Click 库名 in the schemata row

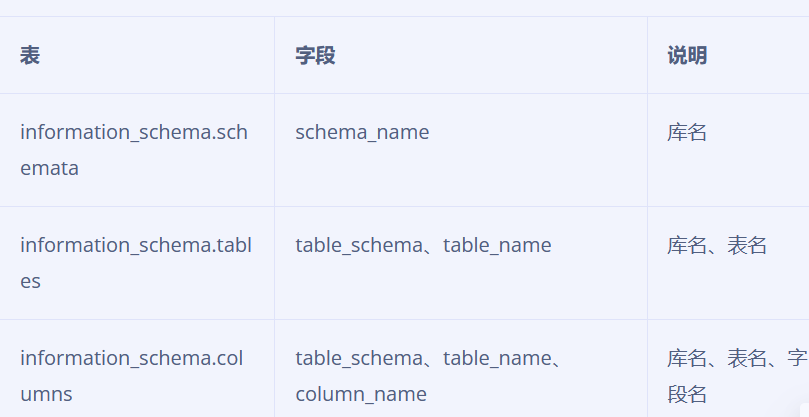[x=687, y=133]
